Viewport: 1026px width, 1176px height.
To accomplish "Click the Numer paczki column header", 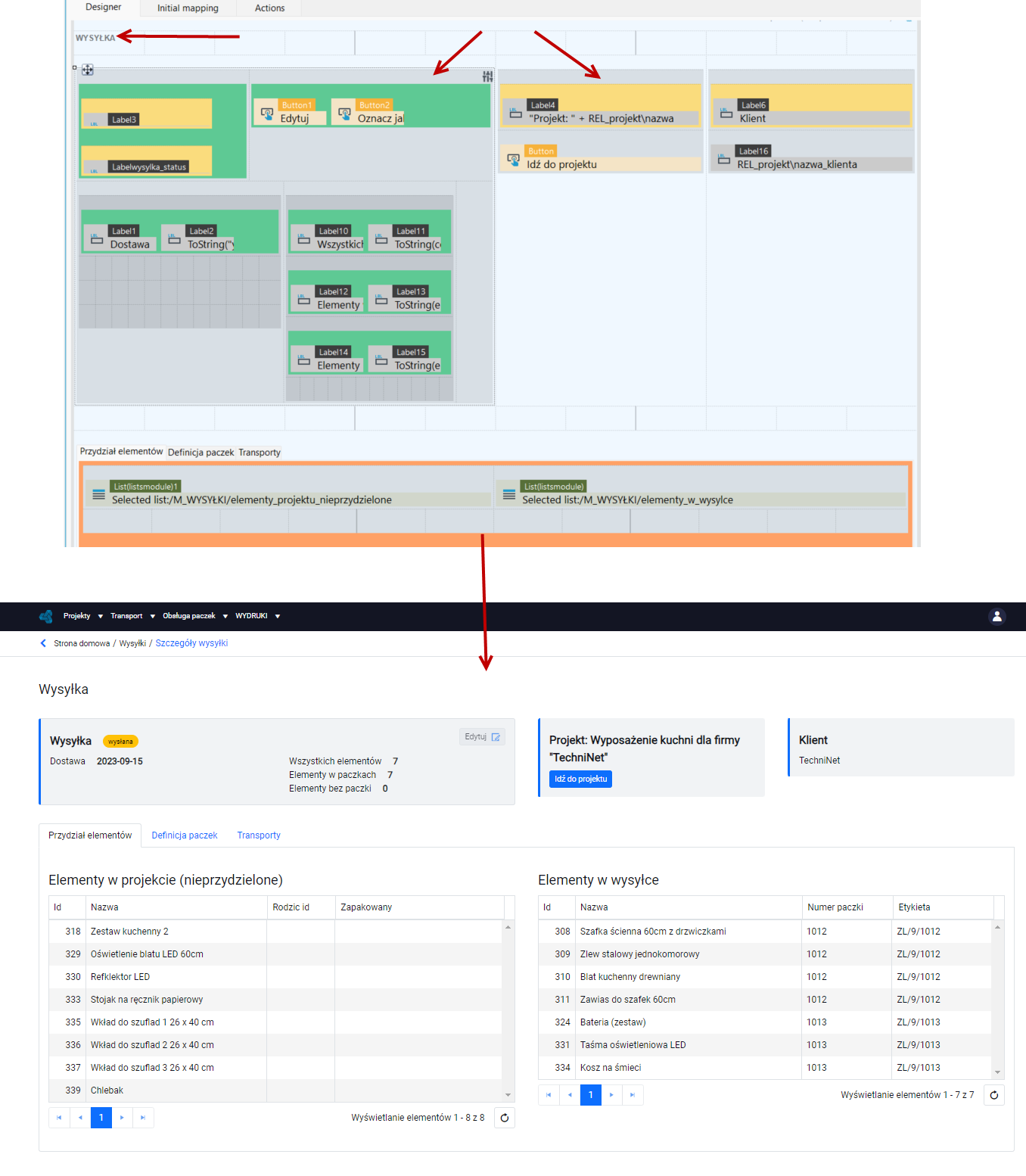I will 847,907.
